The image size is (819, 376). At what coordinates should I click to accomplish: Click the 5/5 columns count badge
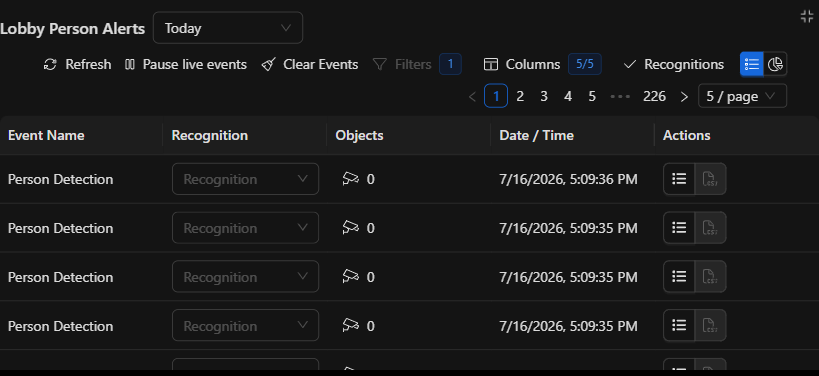584,65
